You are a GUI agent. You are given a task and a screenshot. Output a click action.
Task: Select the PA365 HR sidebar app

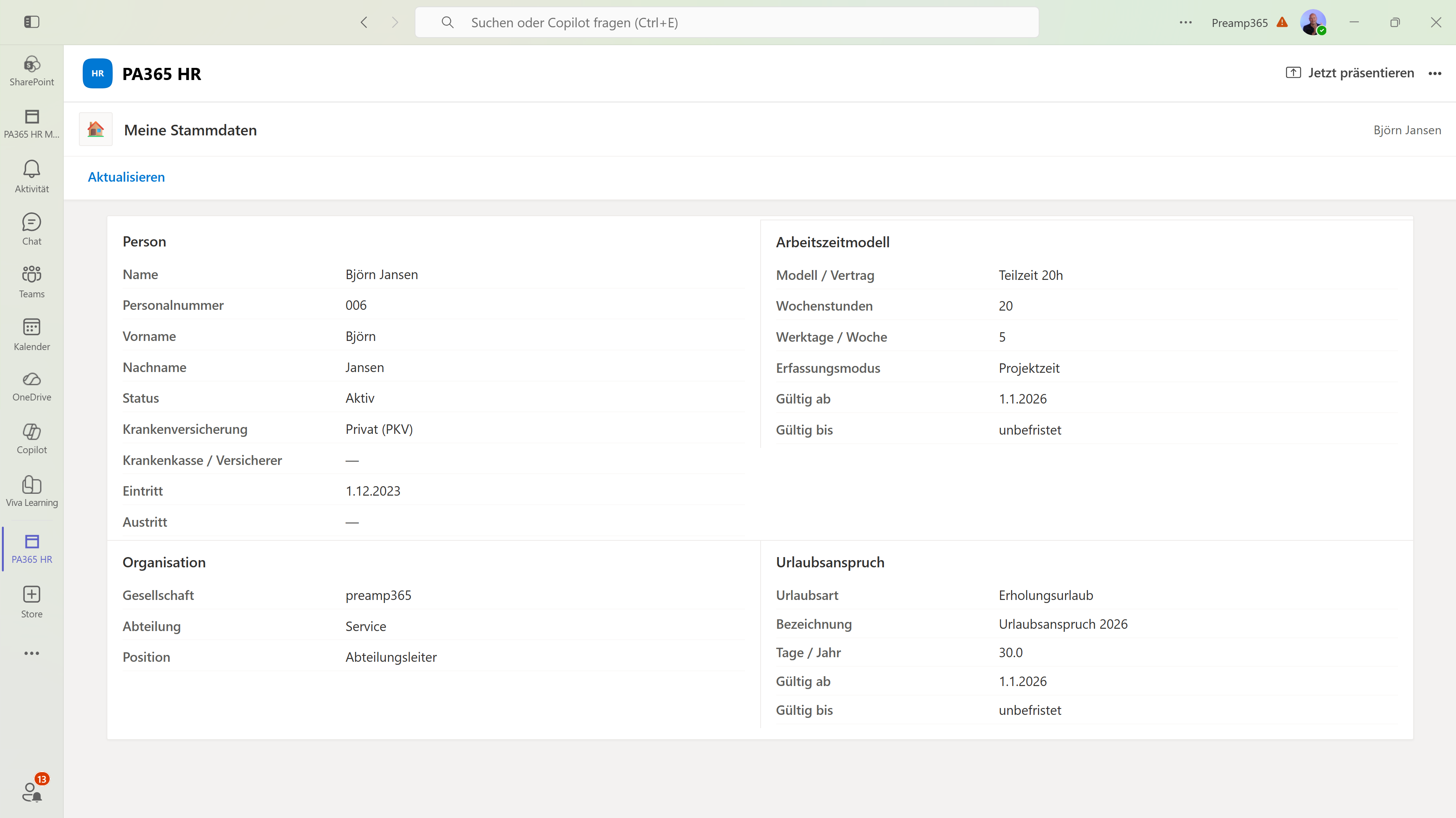click(31, 548)
